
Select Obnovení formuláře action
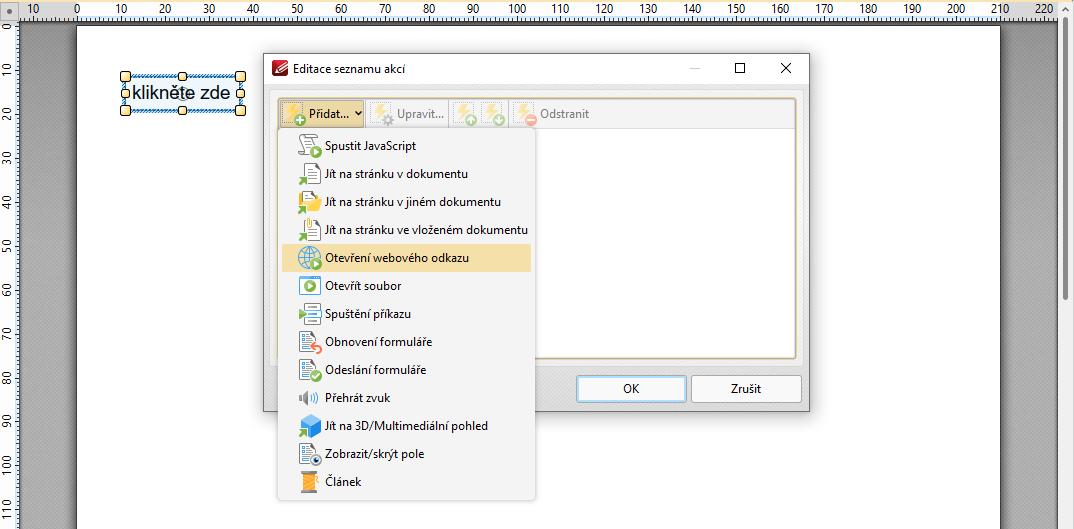coord(406,342)
